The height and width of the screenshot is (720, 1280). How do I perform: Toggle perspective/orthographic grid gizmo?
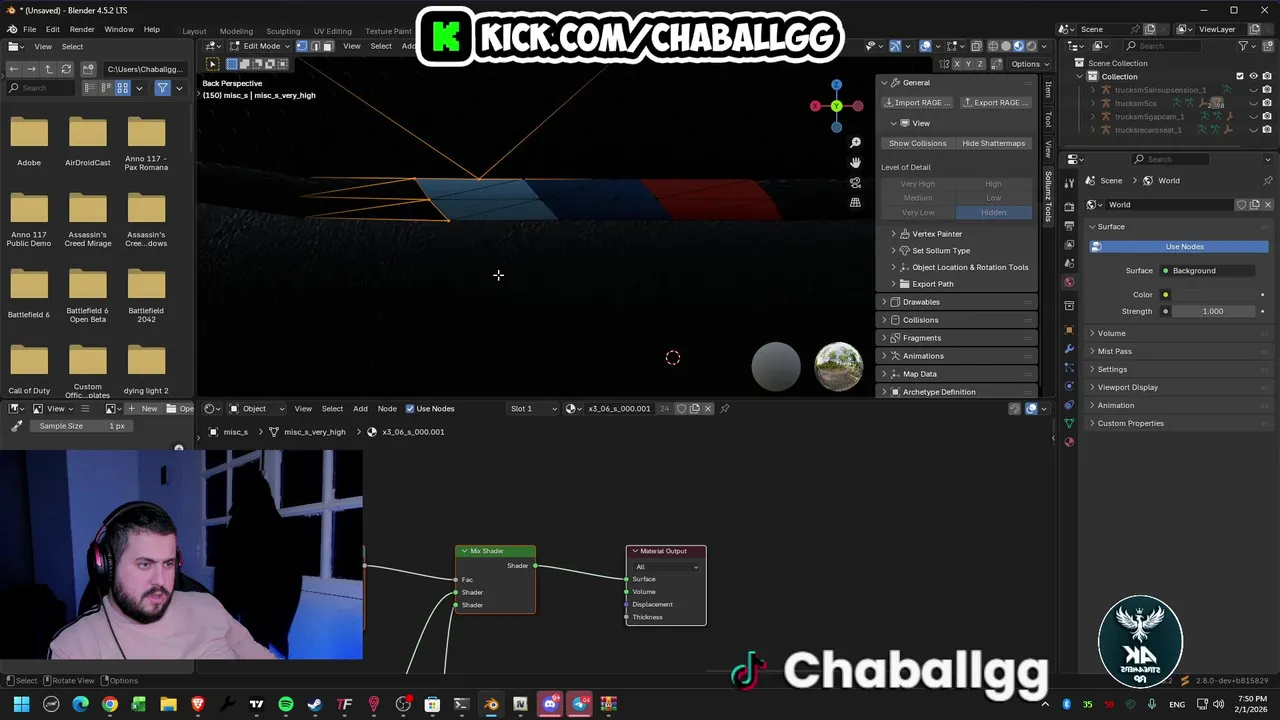point(855,203)
